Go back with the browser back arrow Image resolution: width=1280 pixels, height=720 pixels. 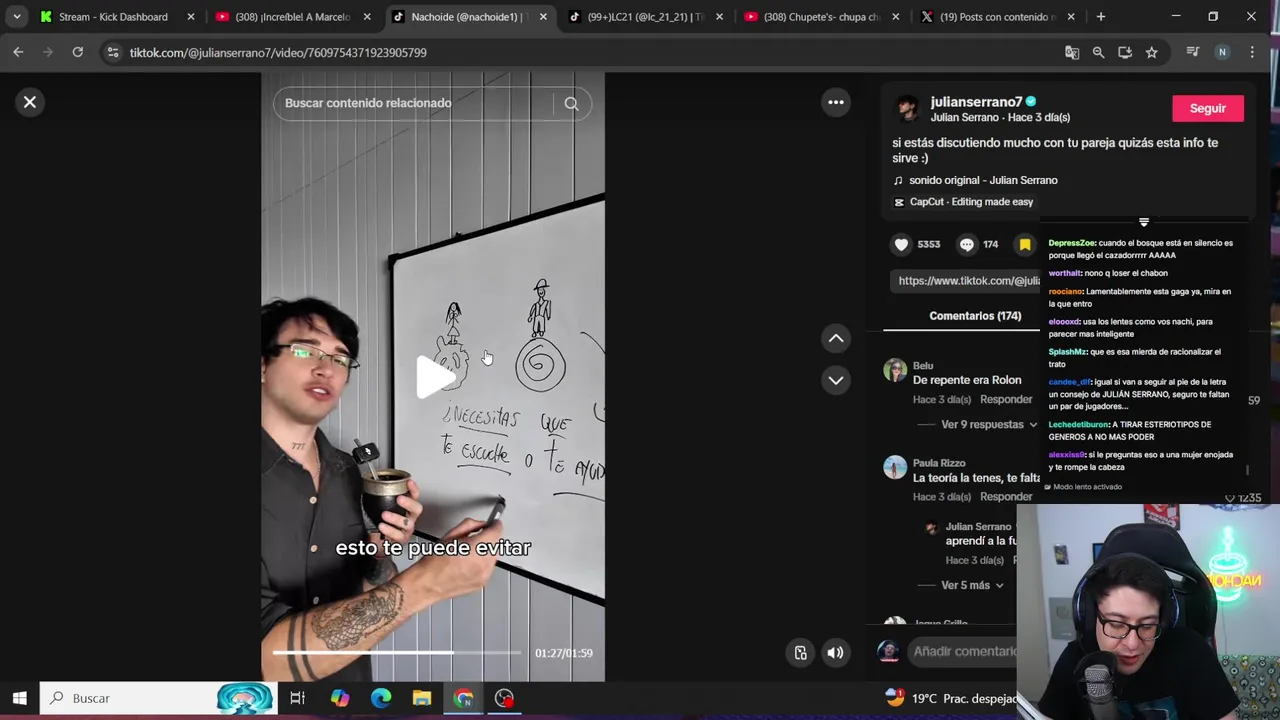coord(18,52)
